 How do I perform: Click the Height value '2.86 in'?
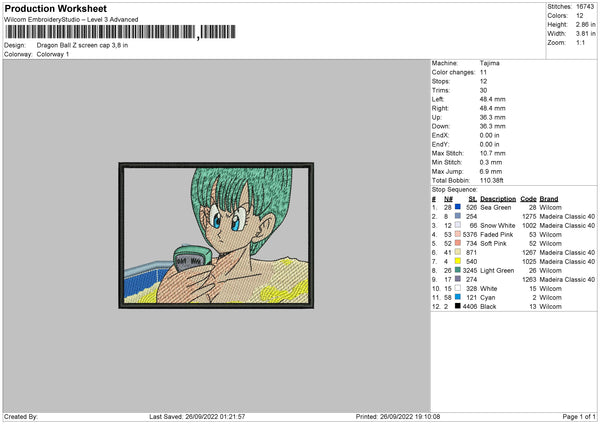point(586,24)
